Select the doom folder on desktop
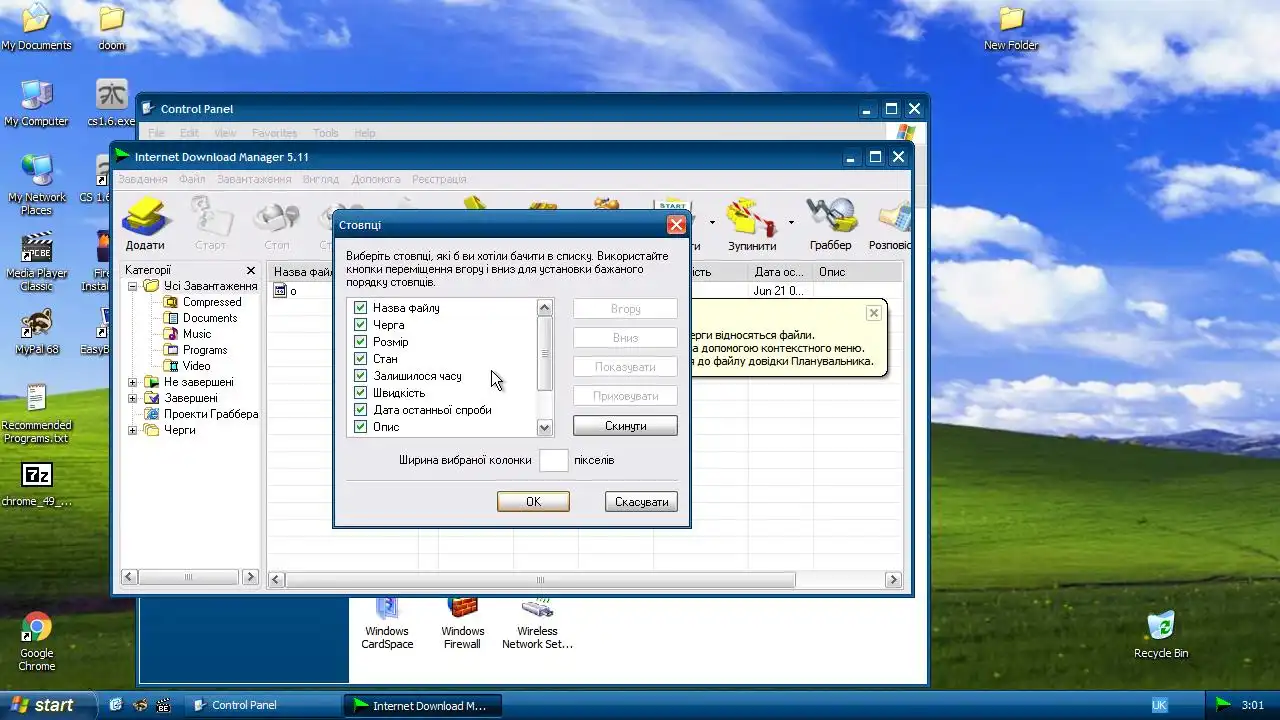This screenshot has height=720, width=1280. point(112,27)
